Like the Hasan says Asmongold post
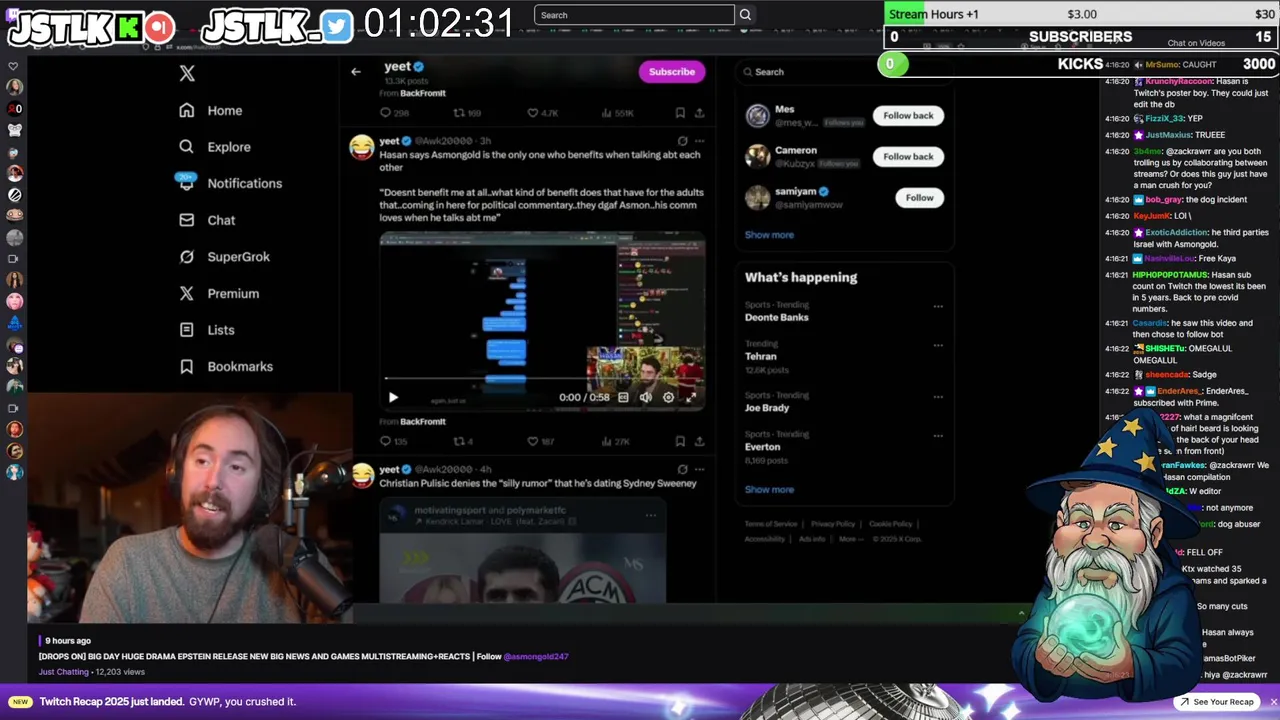This screenshot has width=1280, height=720. click(541, 442)
